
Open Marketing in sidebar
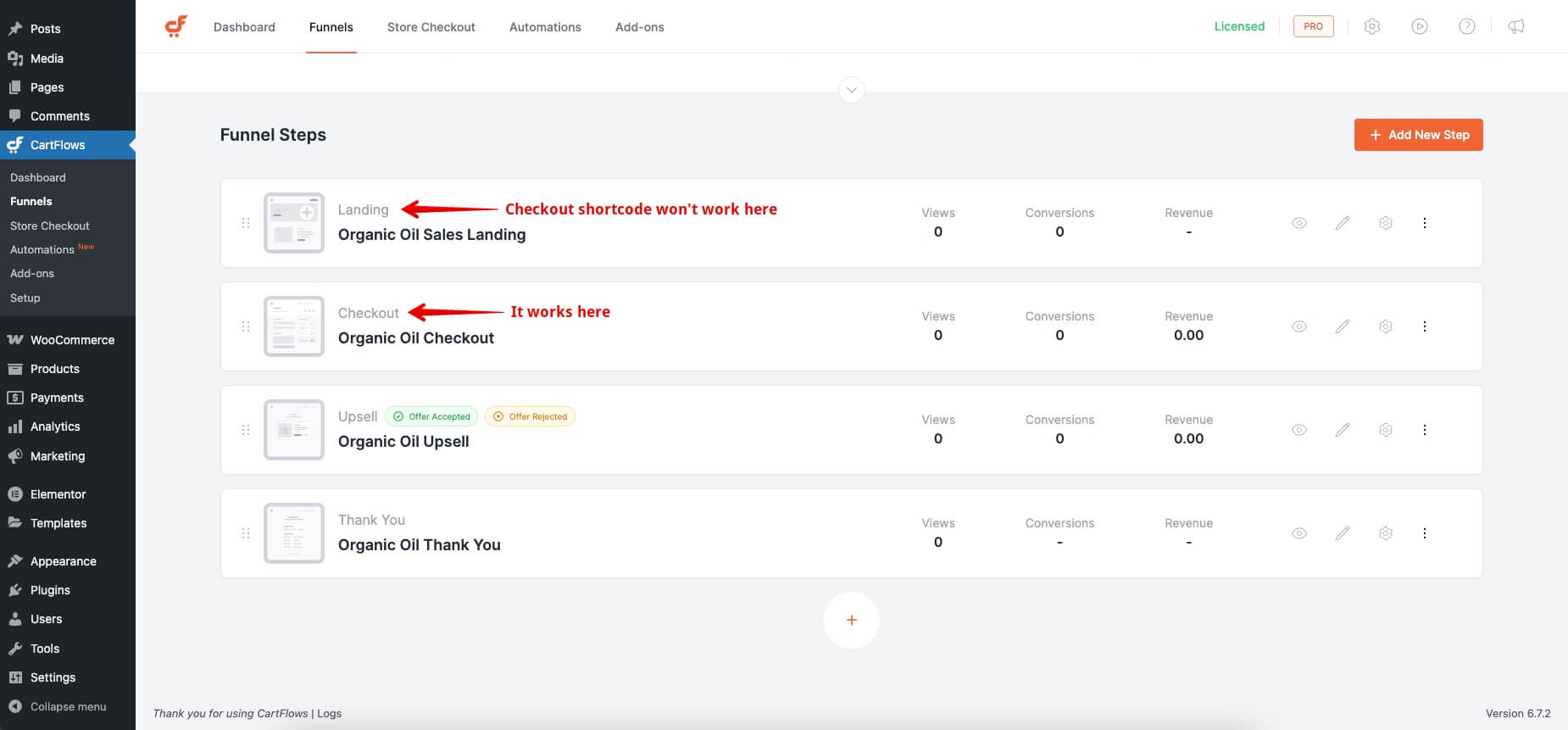(68, 456)
